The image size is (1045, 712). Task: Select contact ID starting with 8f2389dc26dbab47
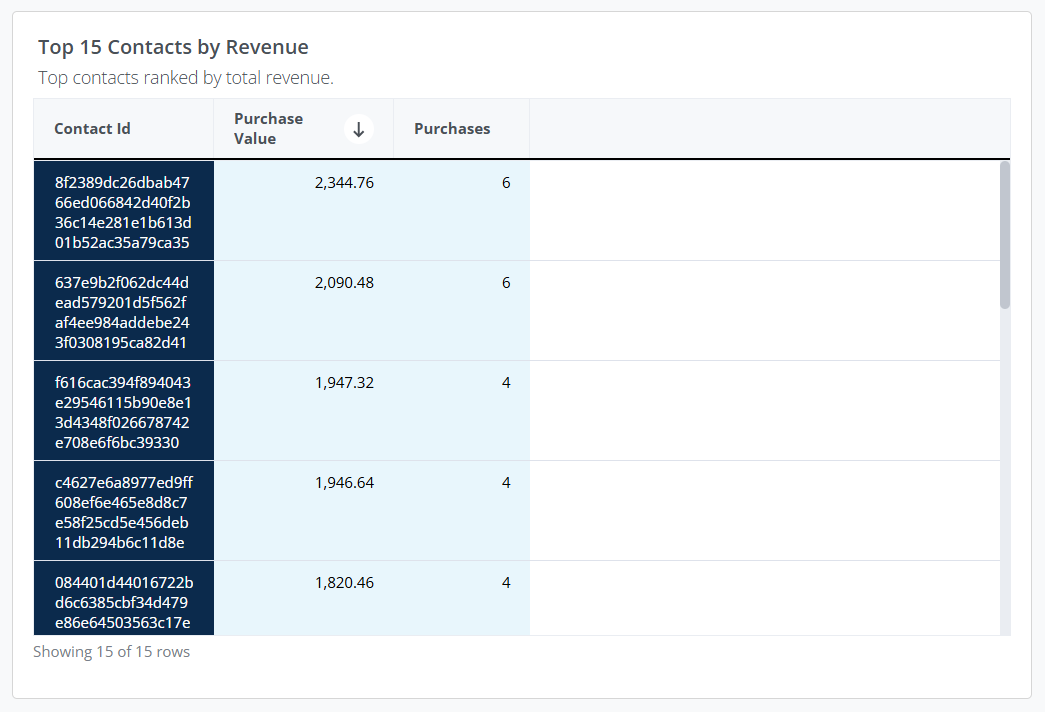124,211
